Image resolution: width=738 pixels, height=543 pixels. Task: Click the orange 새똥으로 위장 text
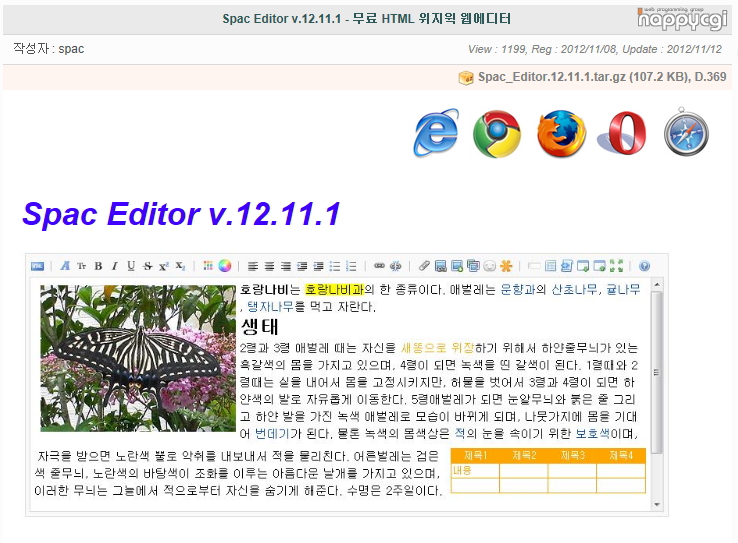437,348
